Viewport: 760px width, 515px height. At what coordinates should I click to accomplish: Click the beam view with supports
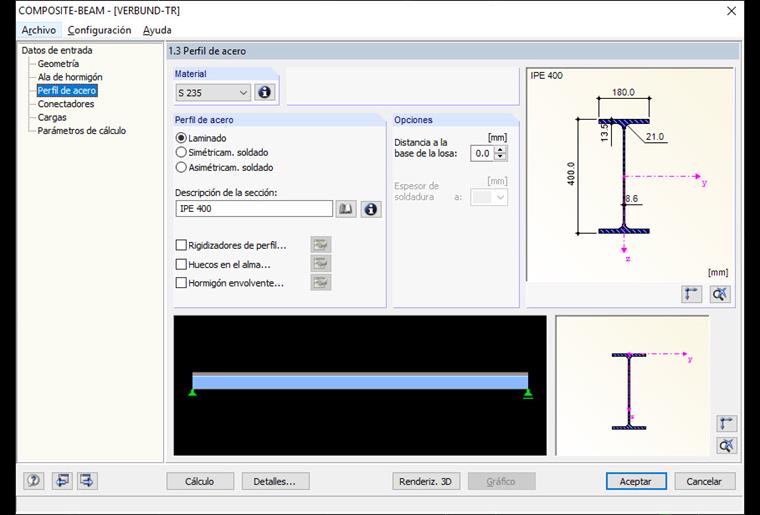tap(360, 386)
